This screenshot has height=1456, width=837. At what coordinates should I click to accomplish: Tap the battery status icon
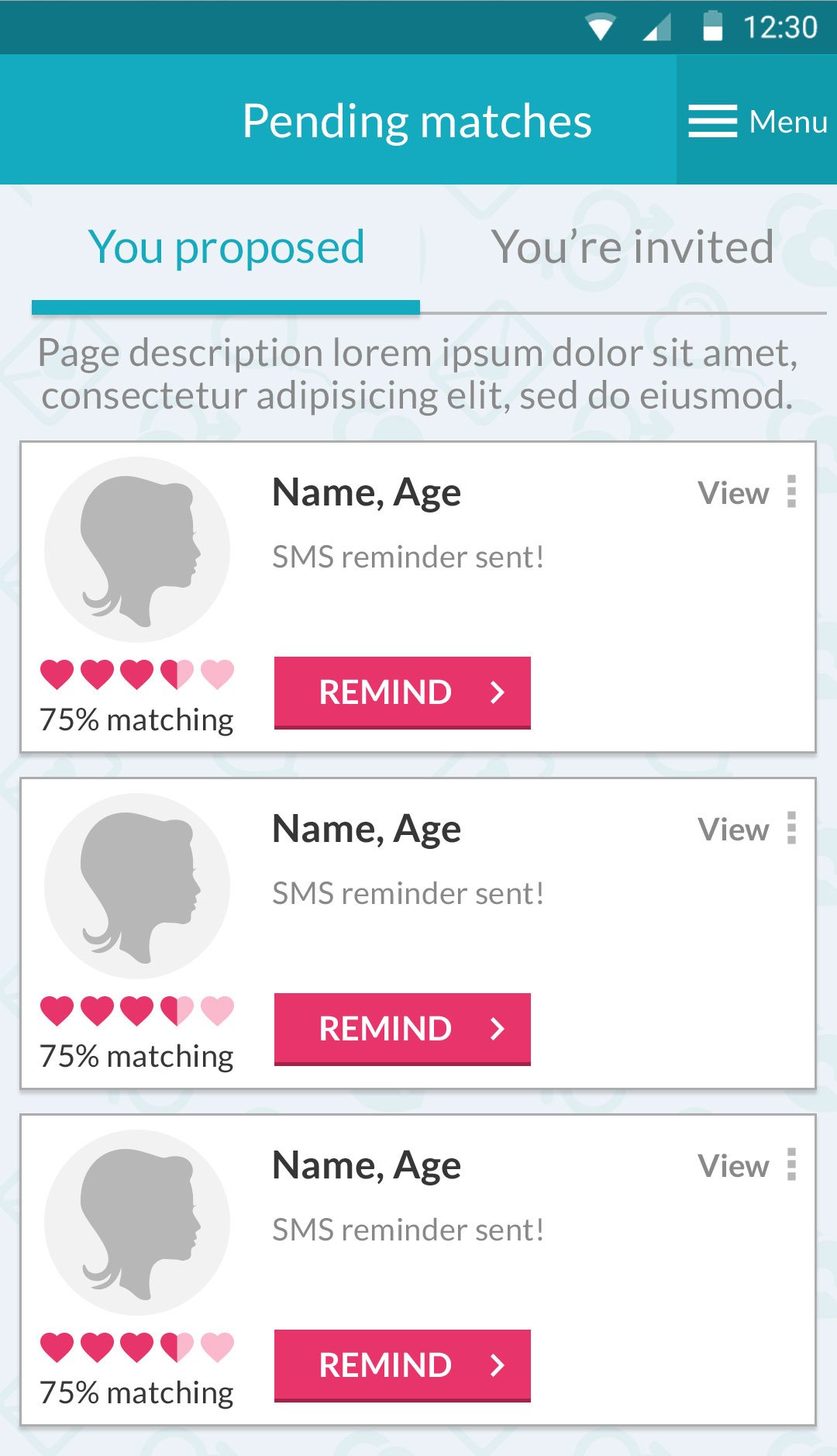(712, 26)
